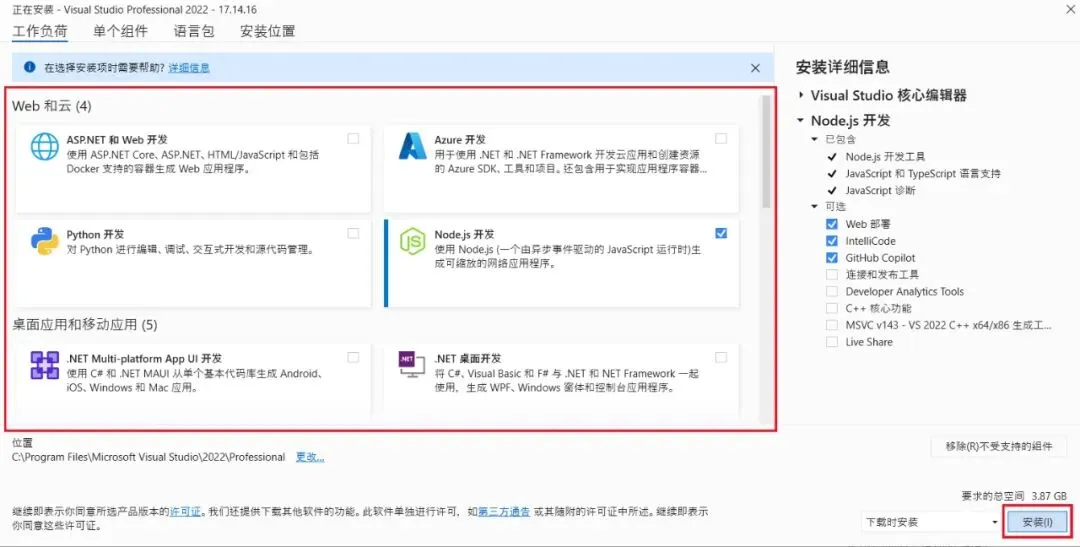Select the Azure 开发 workload card

click(561, 169)
